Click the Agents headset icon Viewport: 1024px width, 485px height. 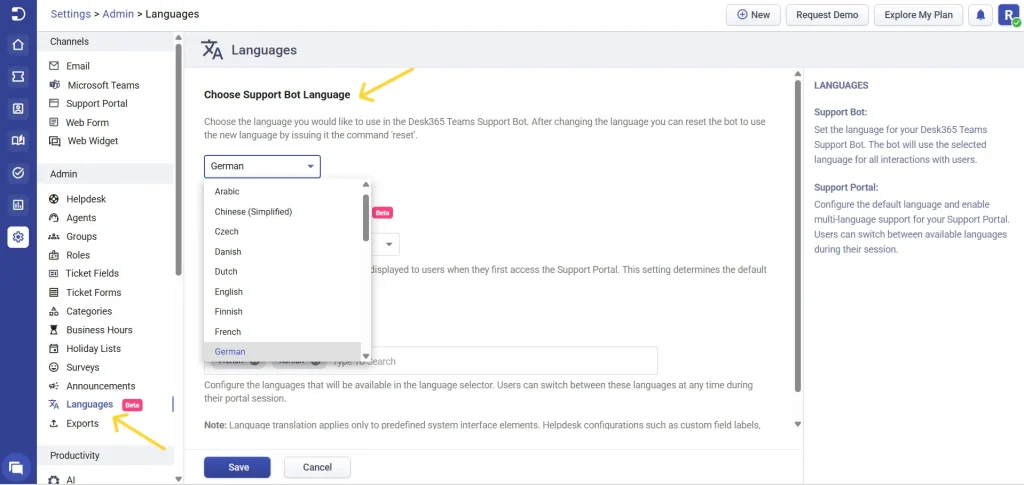(x=54, y=217)
